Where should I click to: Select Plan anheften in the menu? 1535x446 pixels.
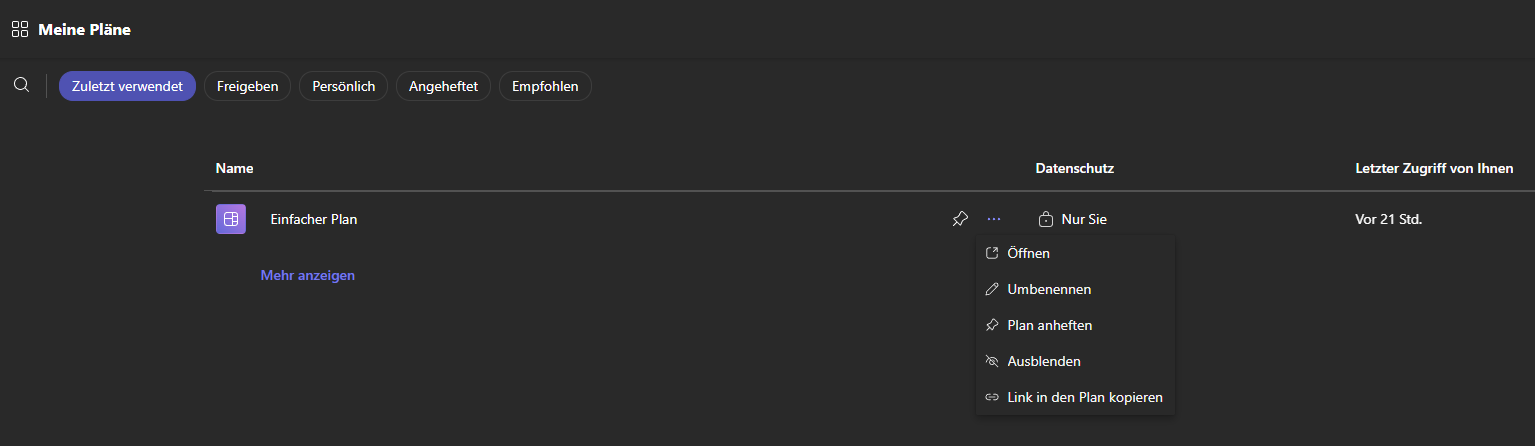coord(1075,325)
